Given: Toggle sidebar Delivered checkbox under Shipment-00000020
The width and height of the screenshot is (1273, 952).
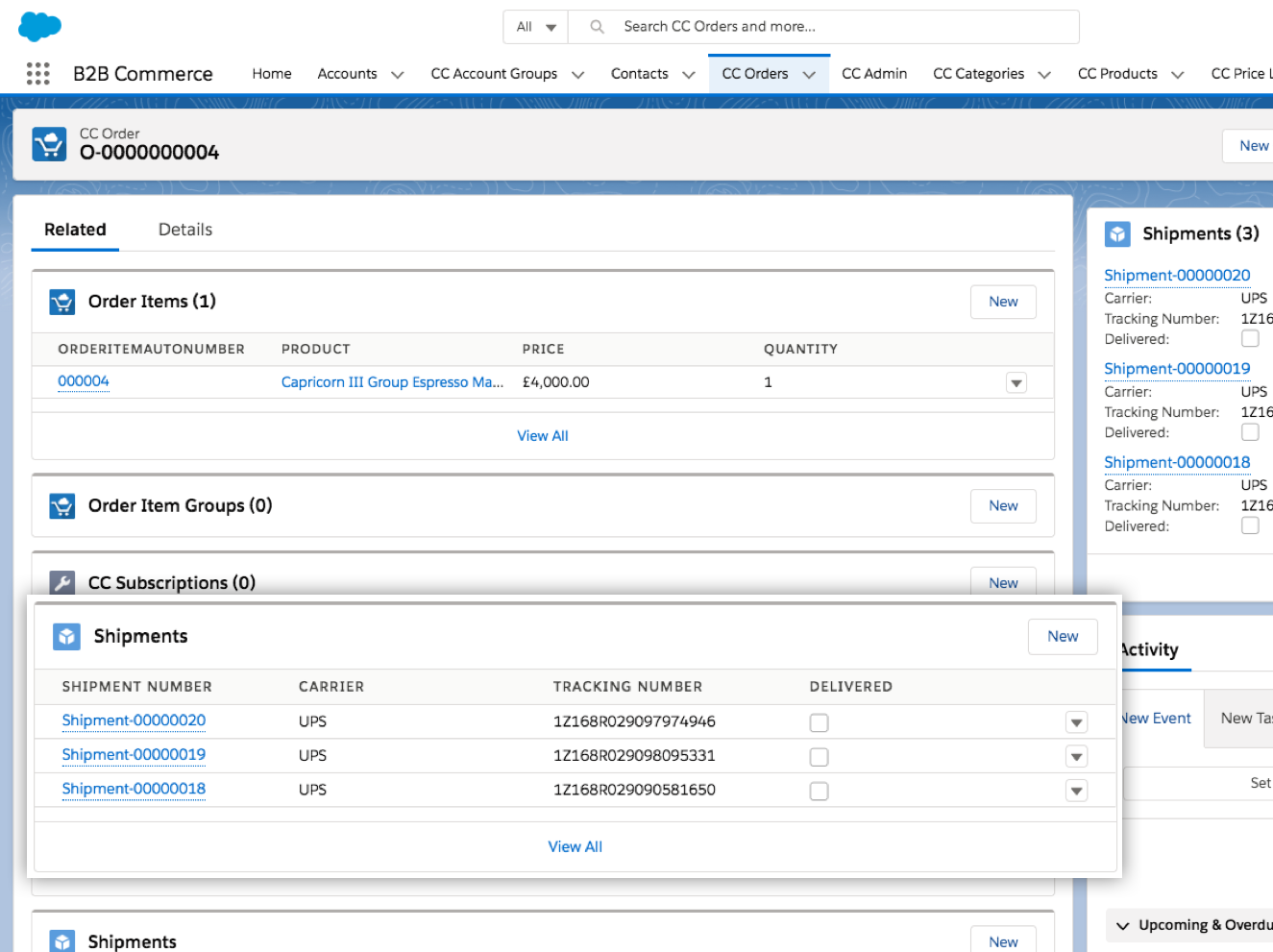Looking at the screenshot, I should (x=1250, y=338).
